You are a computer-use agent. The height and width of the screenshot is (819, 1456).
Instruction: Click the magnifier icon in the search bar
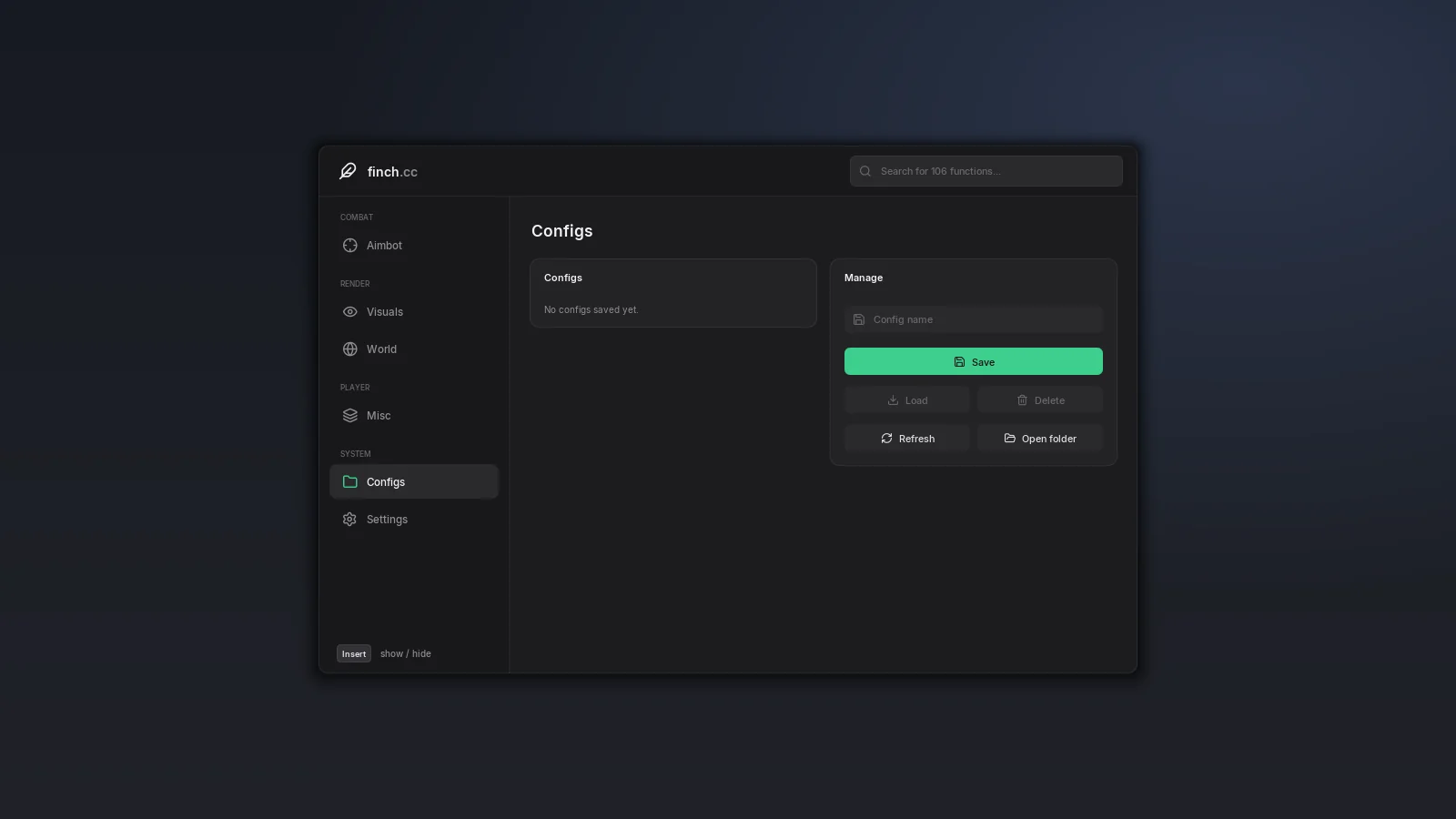[865, 171]
